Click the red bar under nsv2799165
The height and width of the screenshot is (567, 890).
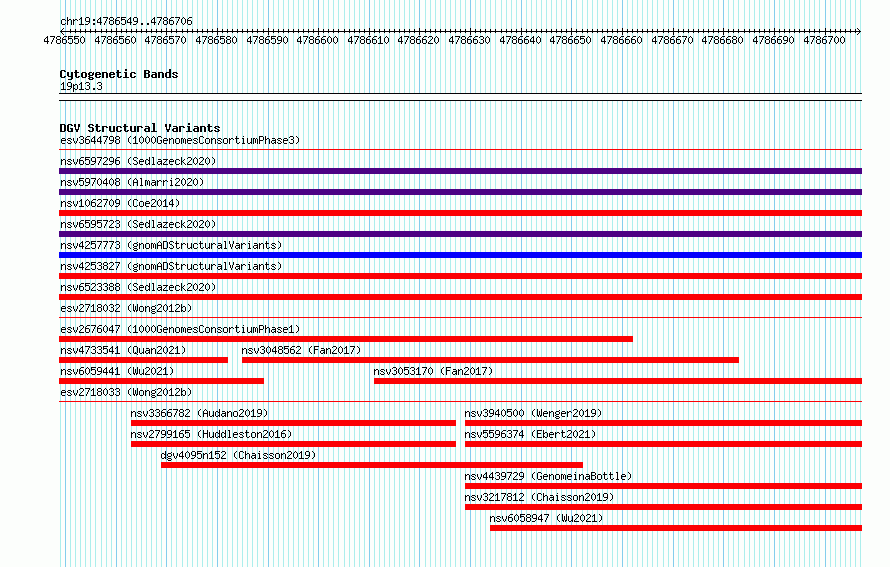pyautogui.click(x=293, y=444)
